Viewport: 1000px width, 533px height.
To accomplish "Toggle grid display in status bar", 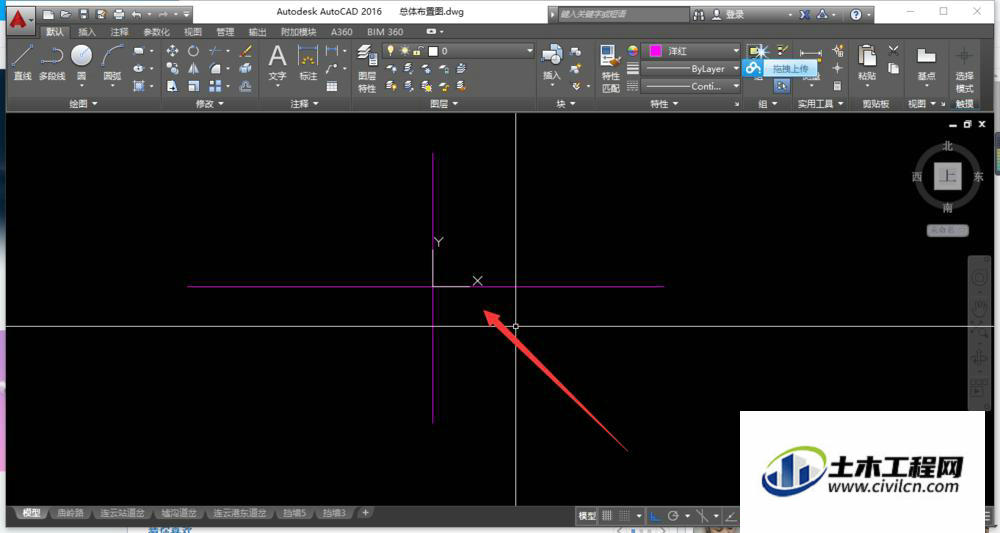I will (x=607, y=515).
